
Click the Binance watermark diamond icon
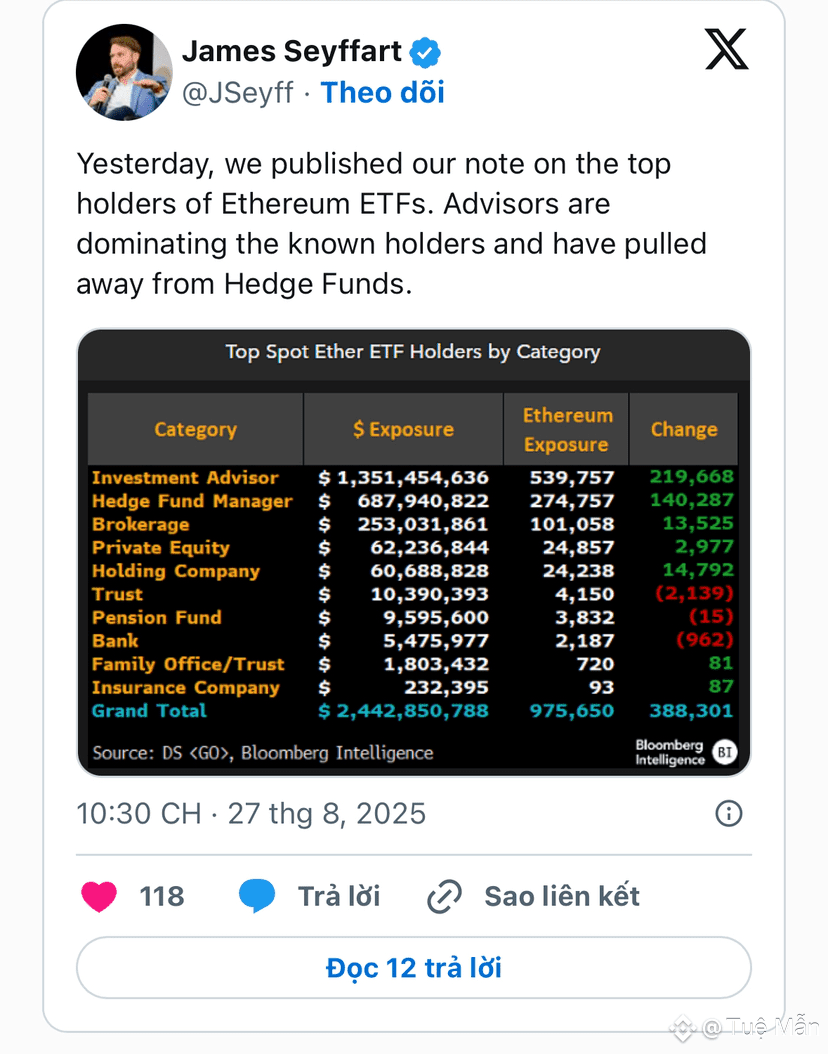(683, 1028)
